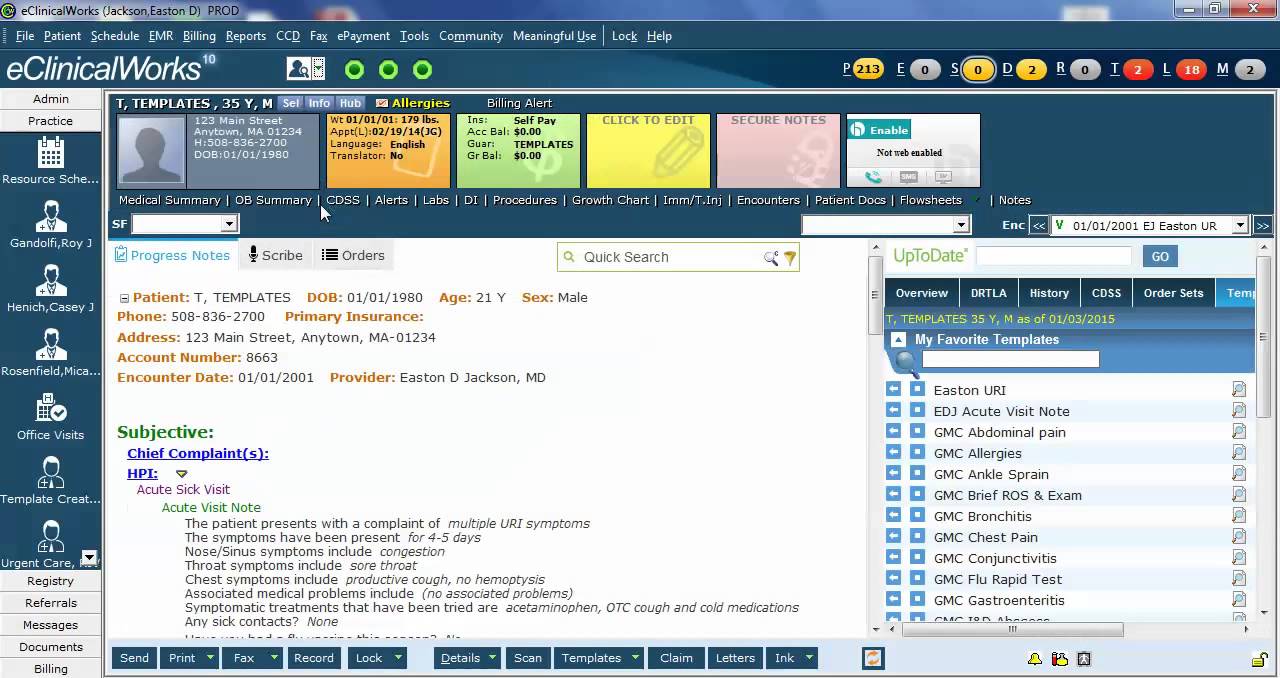Image resolution: width=1280 pixels, height=678 pixels.
Task: Open the Chief Complaint(s) link
Action: coord(198,454)
